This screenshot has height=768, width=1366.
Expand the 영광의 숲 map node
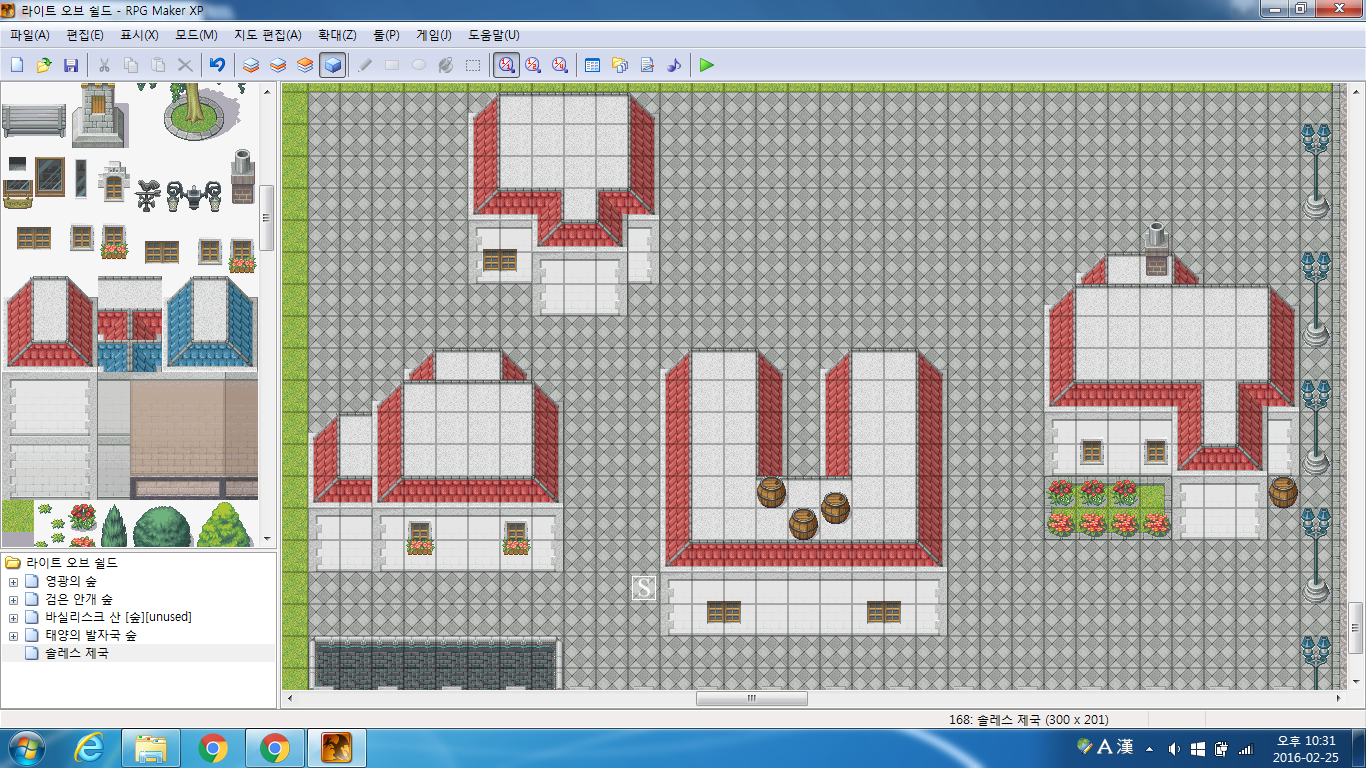[x=13, y=581]
